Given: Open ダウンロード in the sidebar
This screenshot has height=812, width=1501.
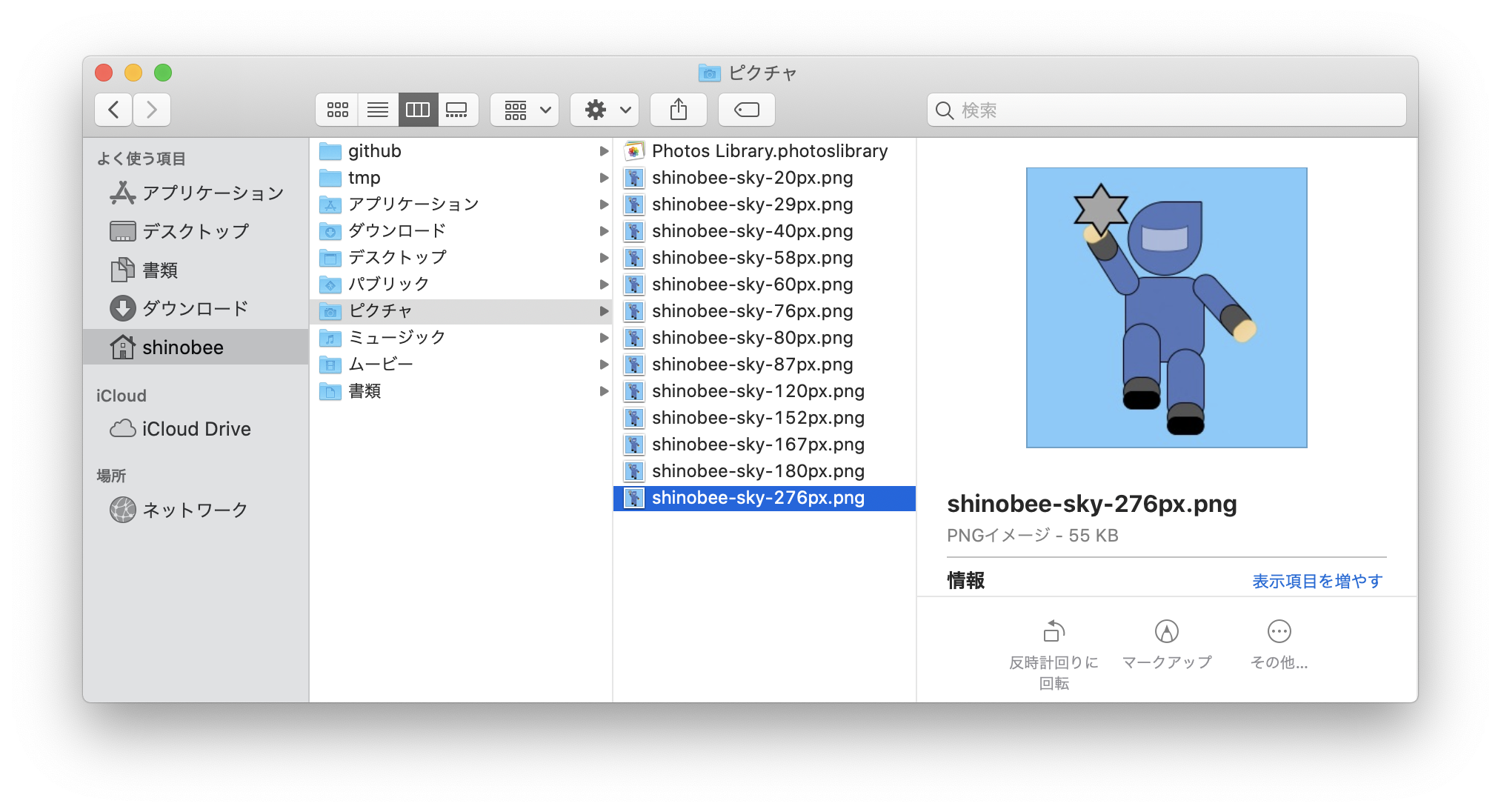Looking at the screenshot, I should click(x=196, y=308).
